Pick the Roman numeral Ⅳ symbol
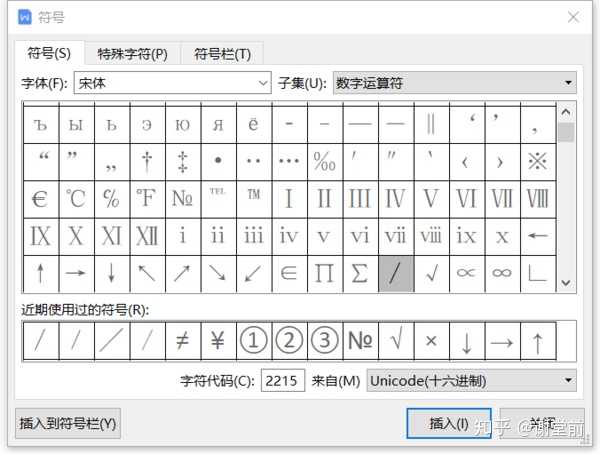The height and width of the screenshot is (454, 600). (396, 199)
